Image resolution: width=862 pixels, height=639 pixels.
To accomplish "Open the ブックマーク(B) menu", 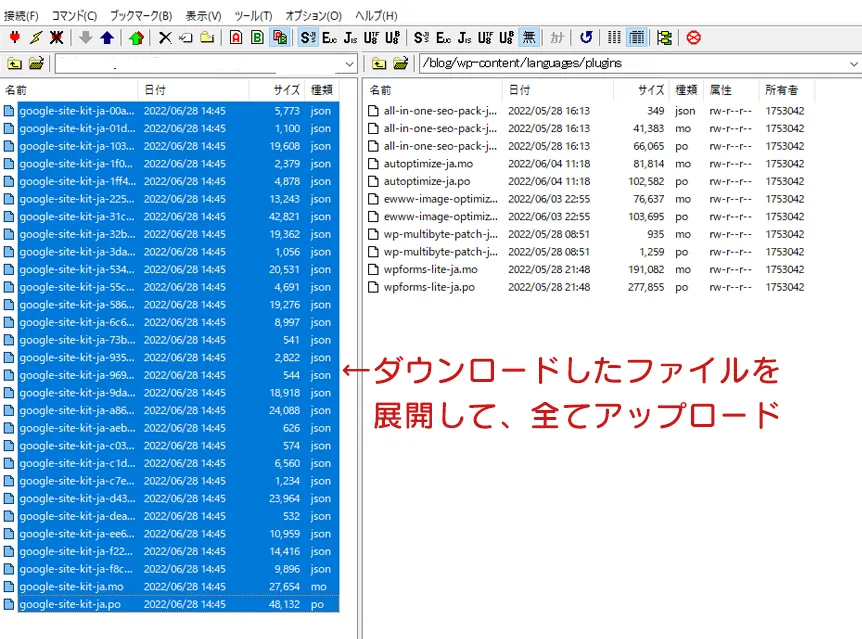I will (x=140, y=16).
